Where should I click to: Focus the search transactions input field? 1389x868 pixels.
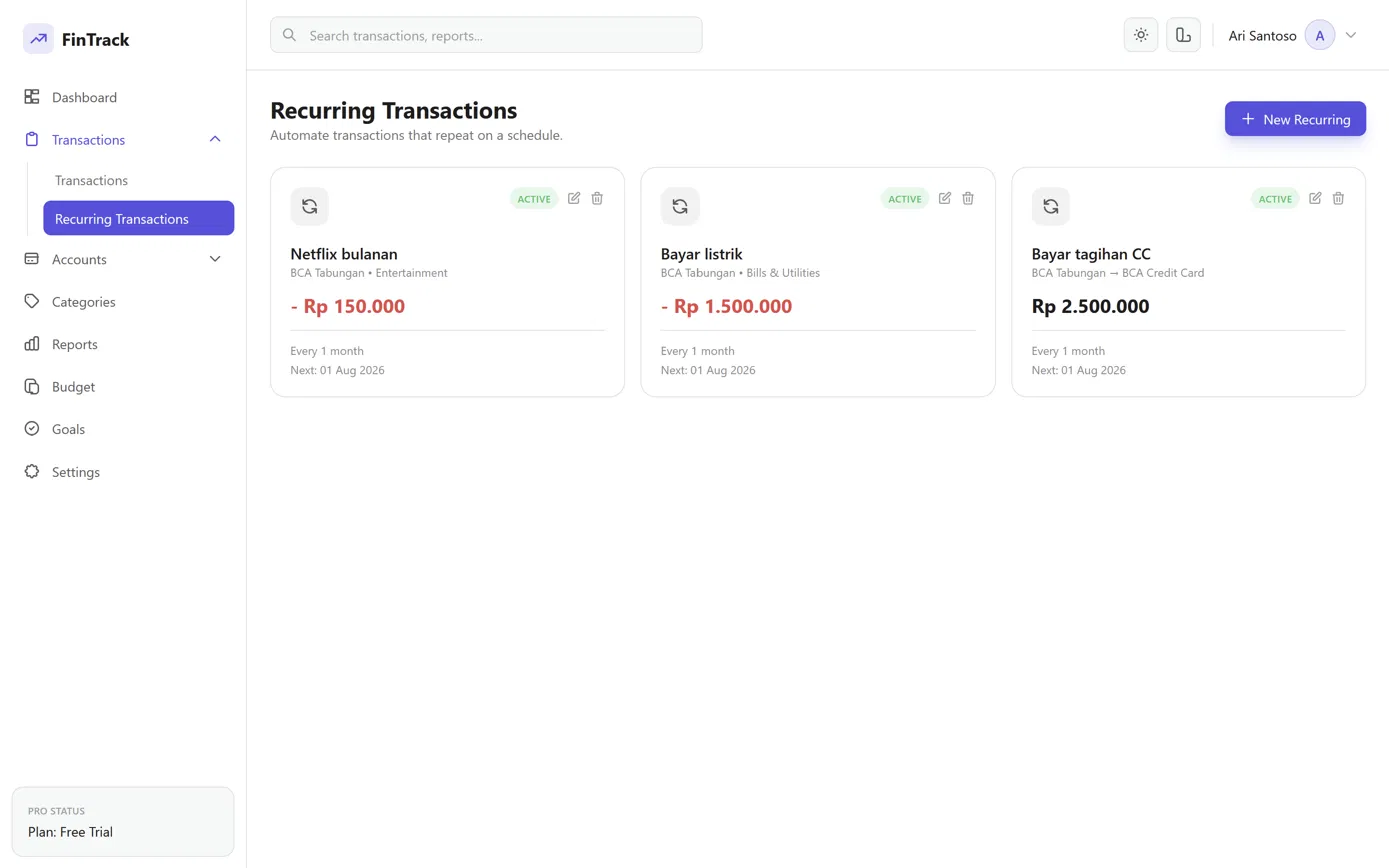click(486, 35)
